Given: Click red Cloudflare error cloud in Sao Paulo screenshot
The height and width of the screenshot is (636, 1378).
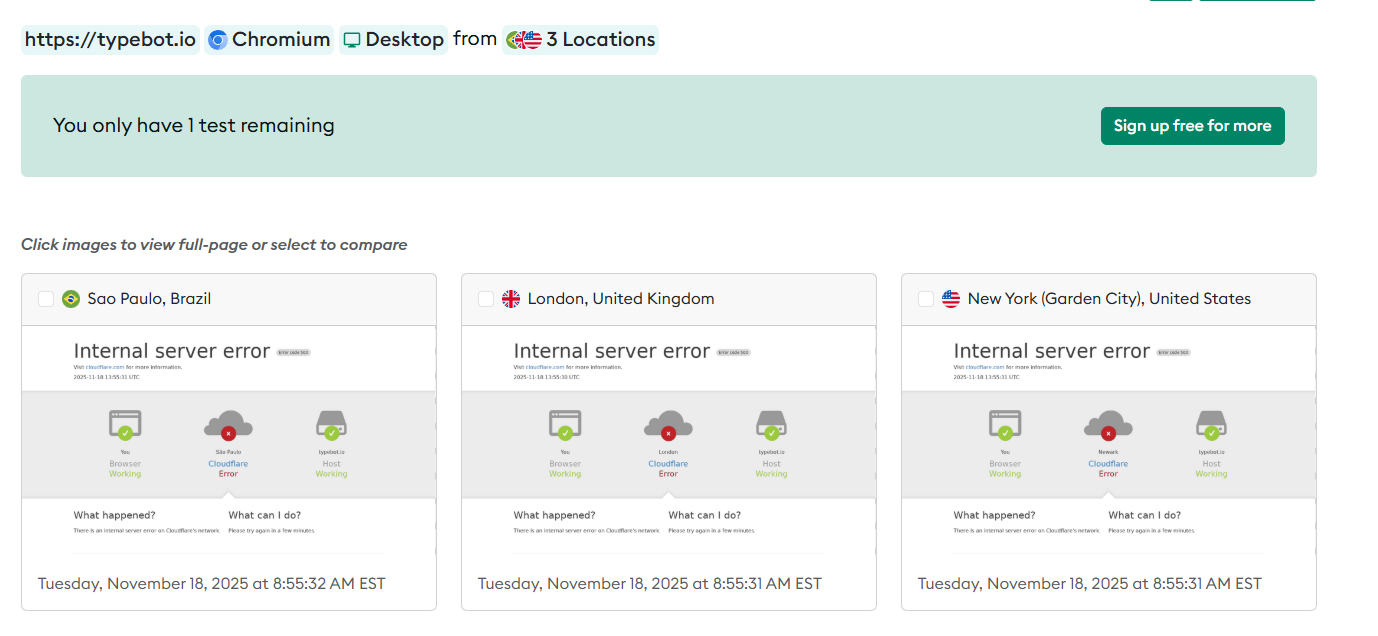Looking at the screenshot, I should tap(228, 427).
